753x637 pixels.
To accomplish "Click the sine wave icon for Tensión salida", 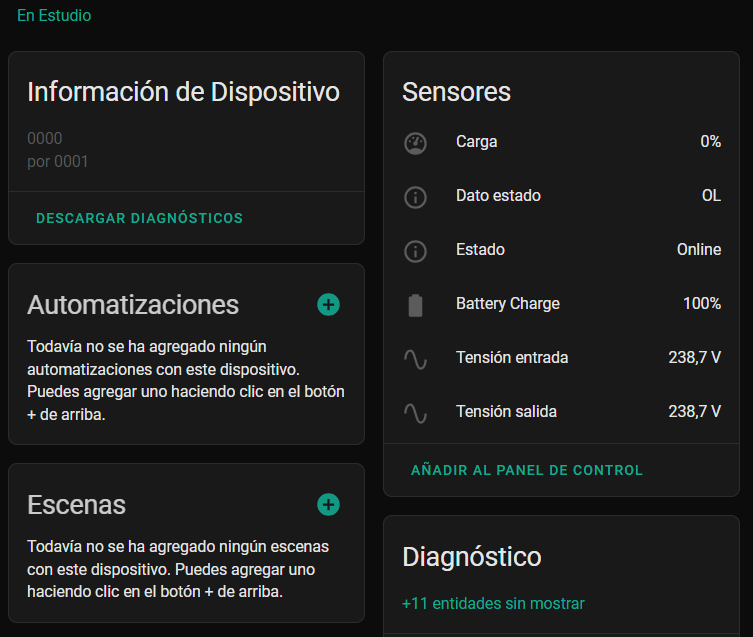I will pos(415,412).
